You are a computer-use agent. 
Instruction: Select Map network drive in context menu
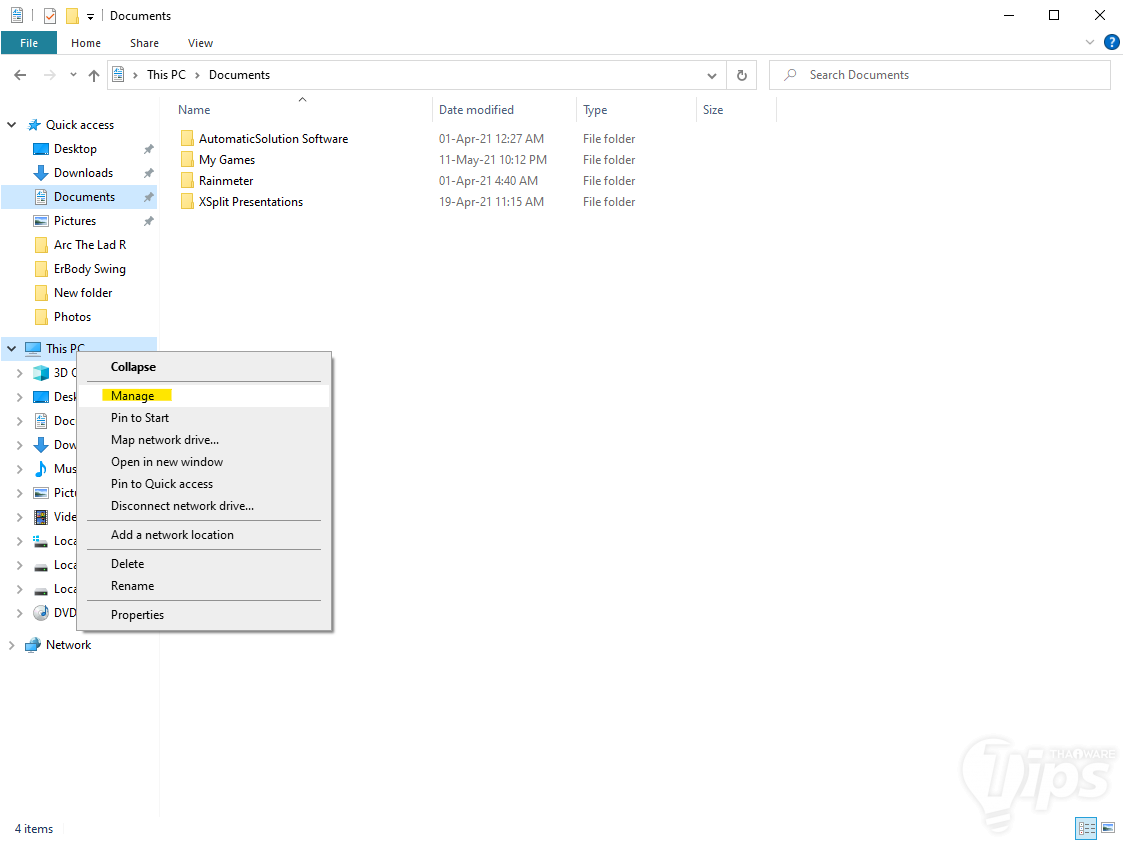(204, 440)
